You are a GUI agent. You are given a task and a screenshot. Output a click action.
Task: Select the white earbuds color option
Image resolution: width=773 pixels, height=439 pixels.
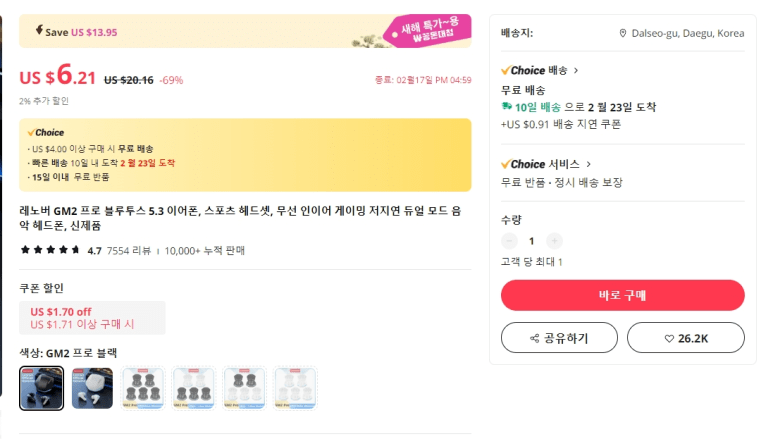coord(92,388)
